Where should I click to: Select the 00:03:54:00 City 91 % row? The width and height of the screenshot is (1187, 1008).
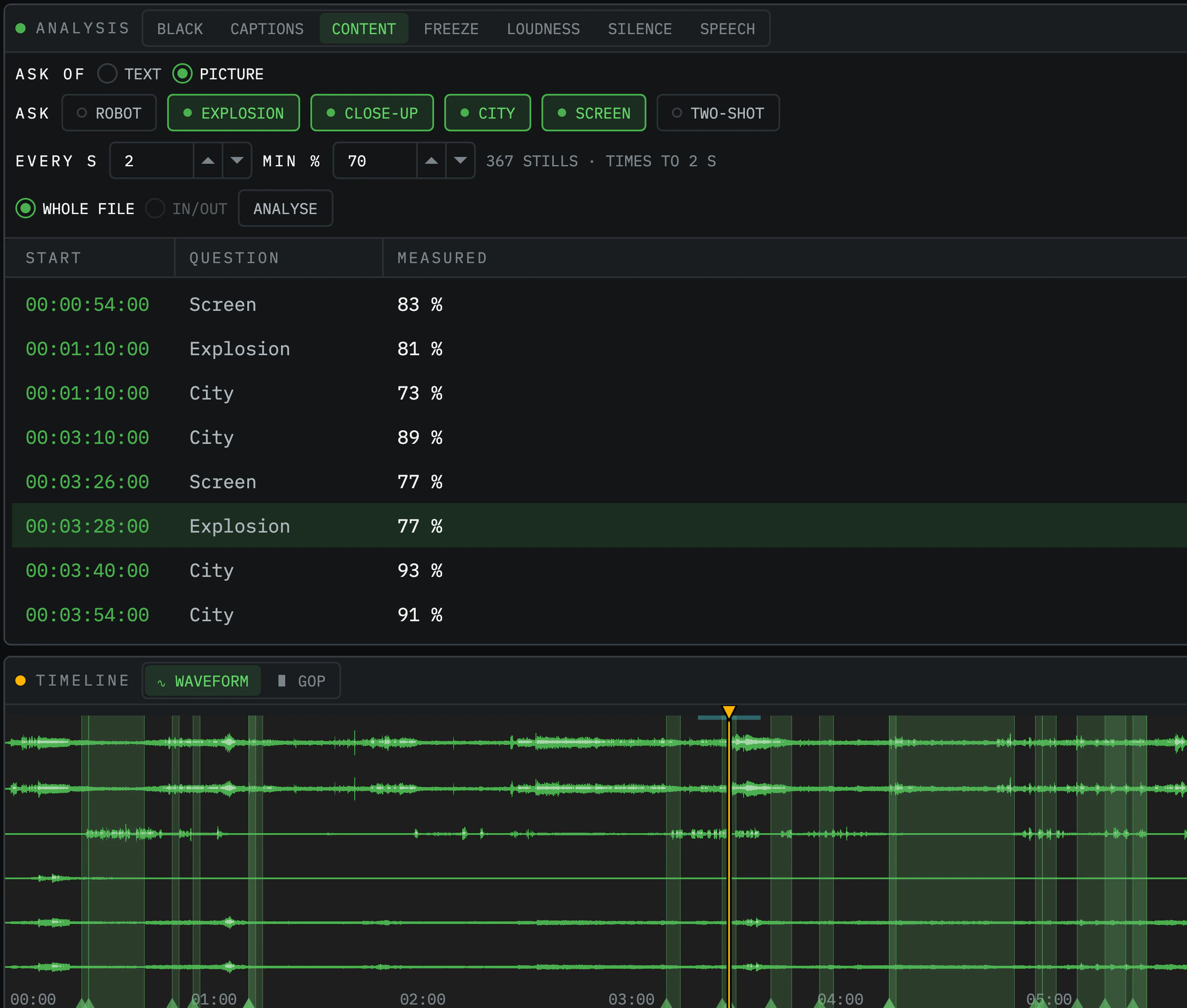click(600, 615)
